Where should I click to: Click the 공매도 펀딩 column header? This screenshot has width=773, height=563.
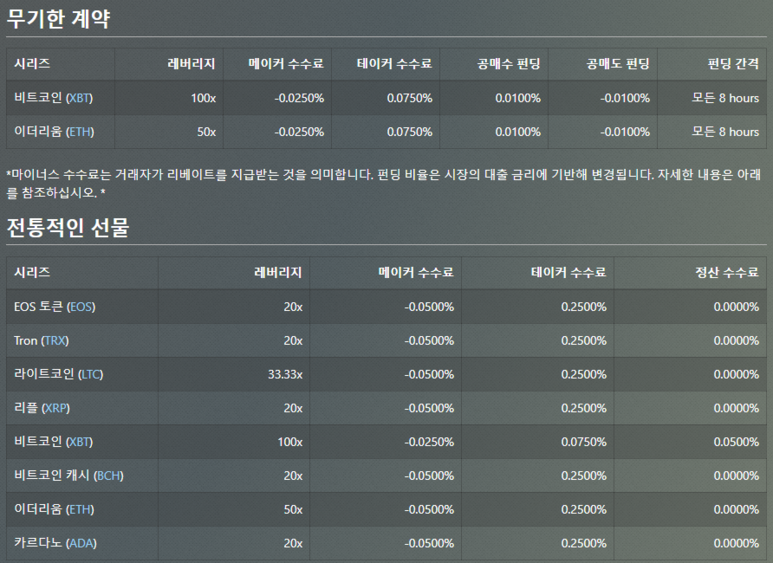tap(618, 64)
